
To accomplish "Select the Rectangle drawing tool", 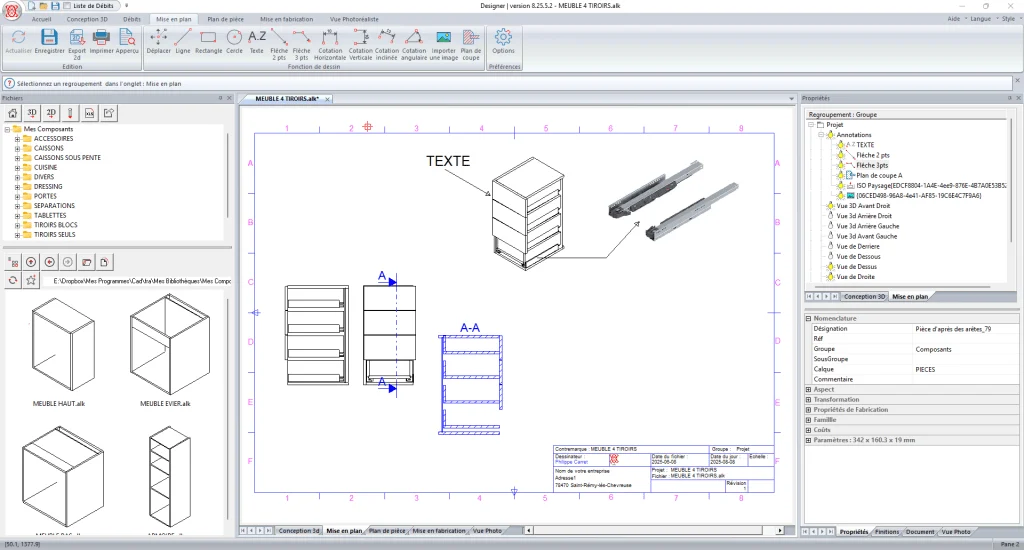I will click(x=208, y=42).
